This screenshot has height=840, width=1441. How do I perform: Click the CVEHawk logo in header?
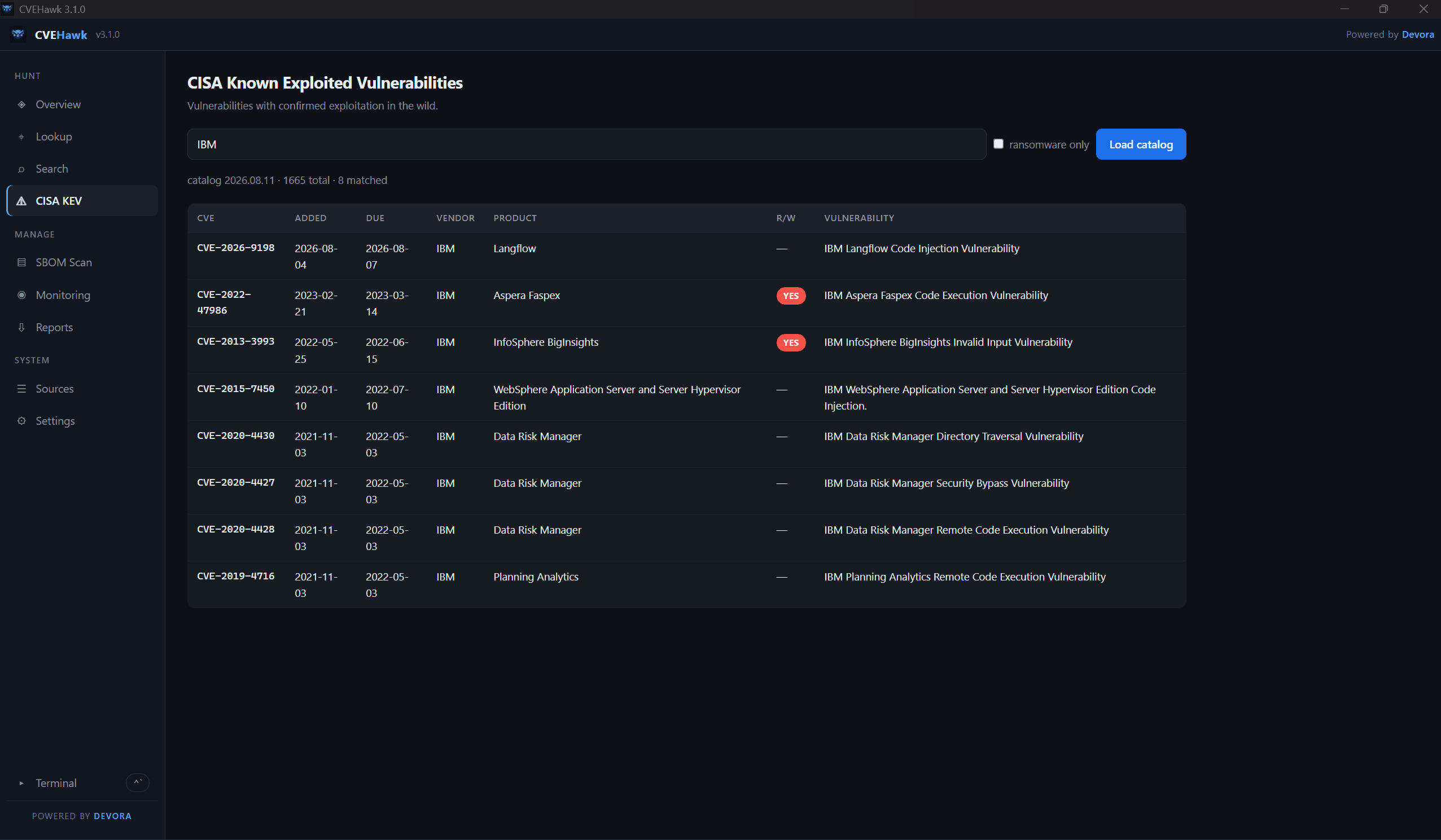click(x=18, y=34)
